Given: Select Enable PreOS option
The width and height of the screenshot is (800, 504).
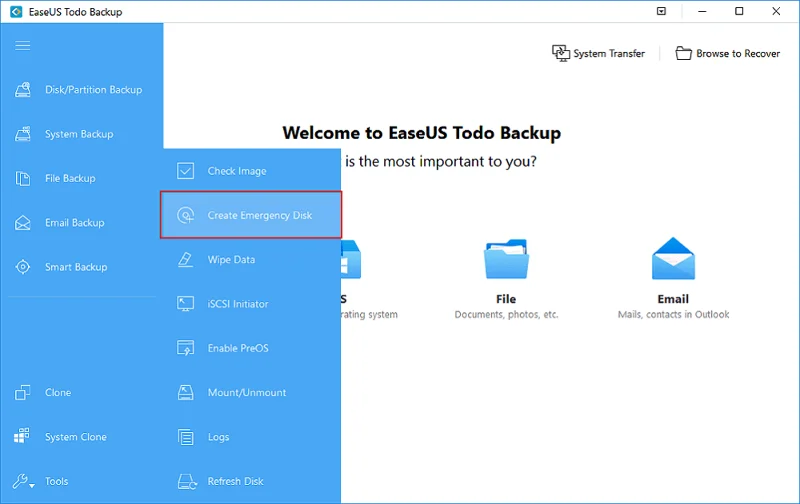Looking at the screenshot, I should point(237,348).
